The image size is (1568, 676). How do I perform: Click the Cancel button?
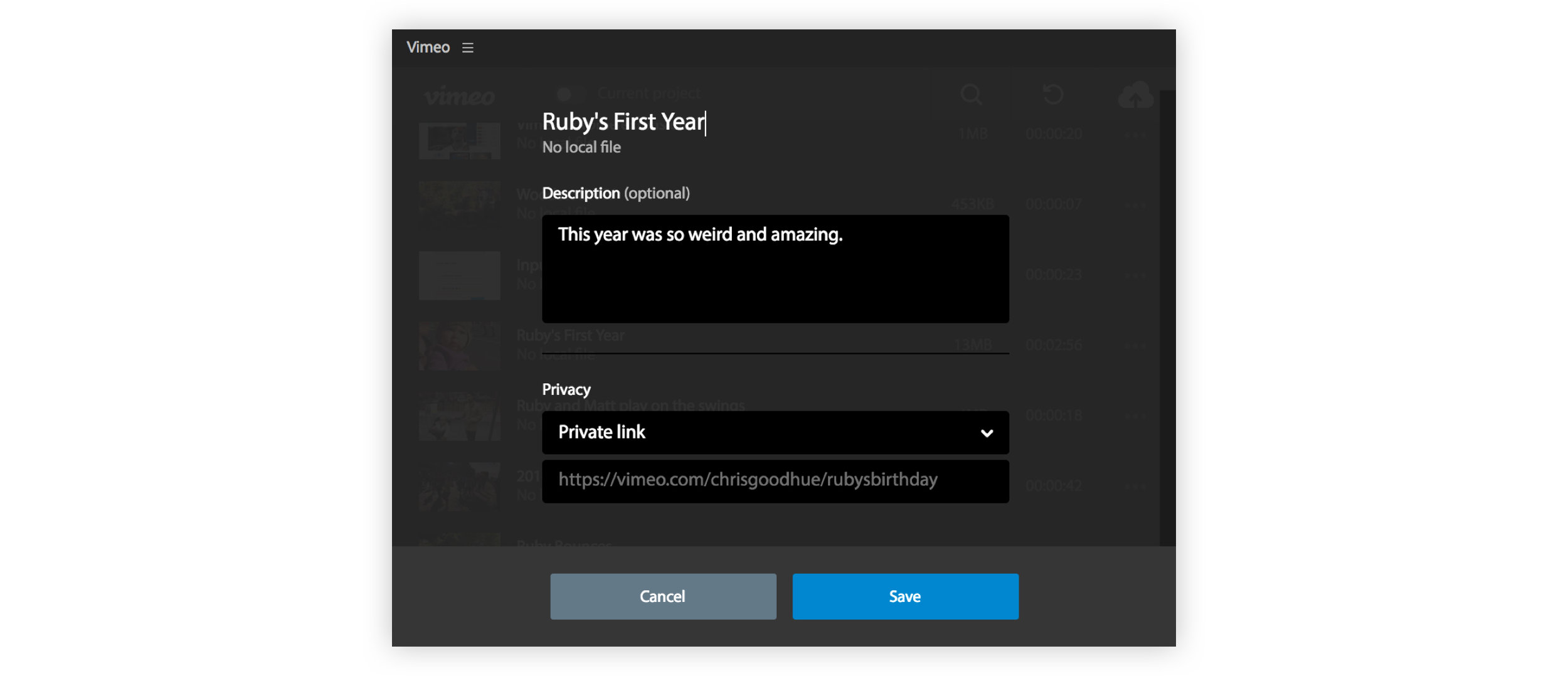coord(663,596)
